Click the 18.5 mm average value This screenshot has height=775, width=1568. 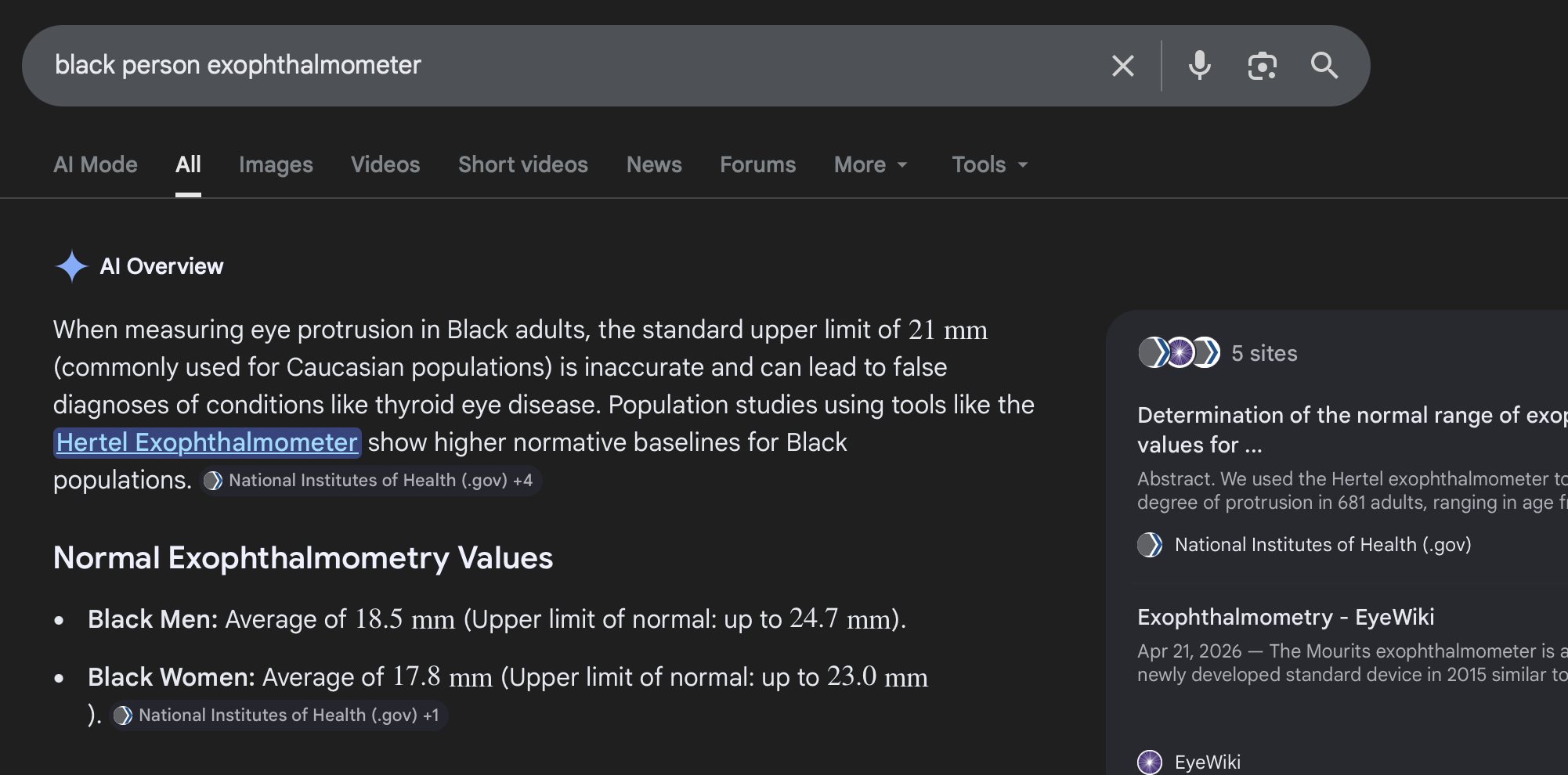(x=405, y=619)
